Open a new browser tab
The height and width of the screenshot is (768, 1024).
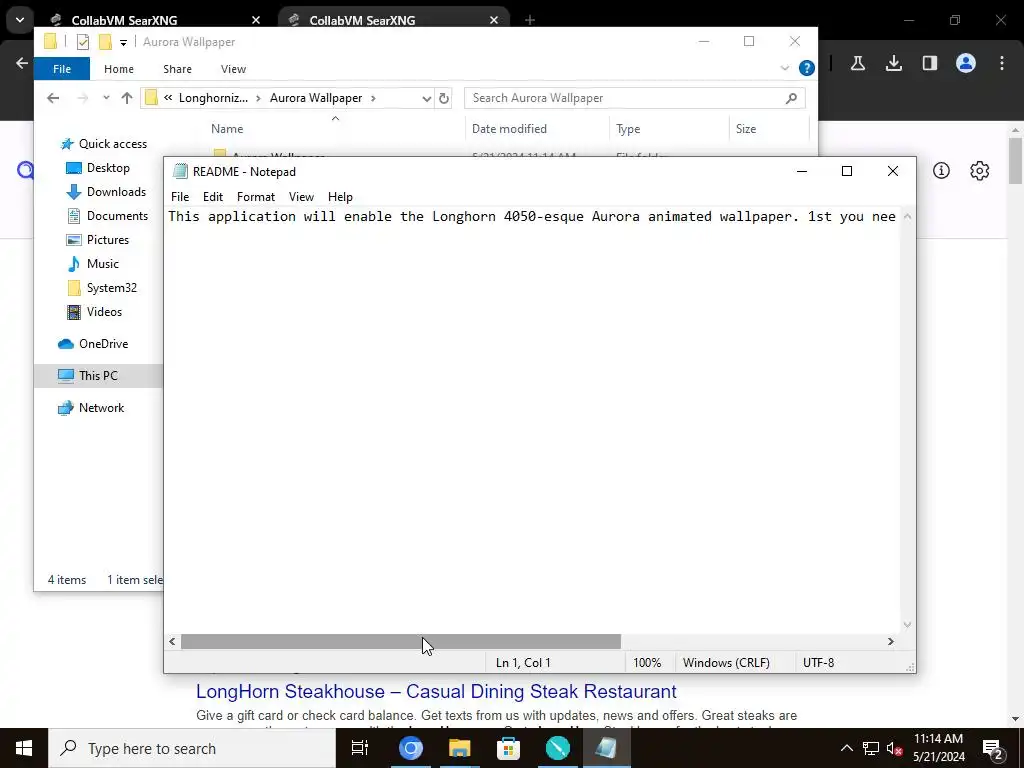[530, 20]
